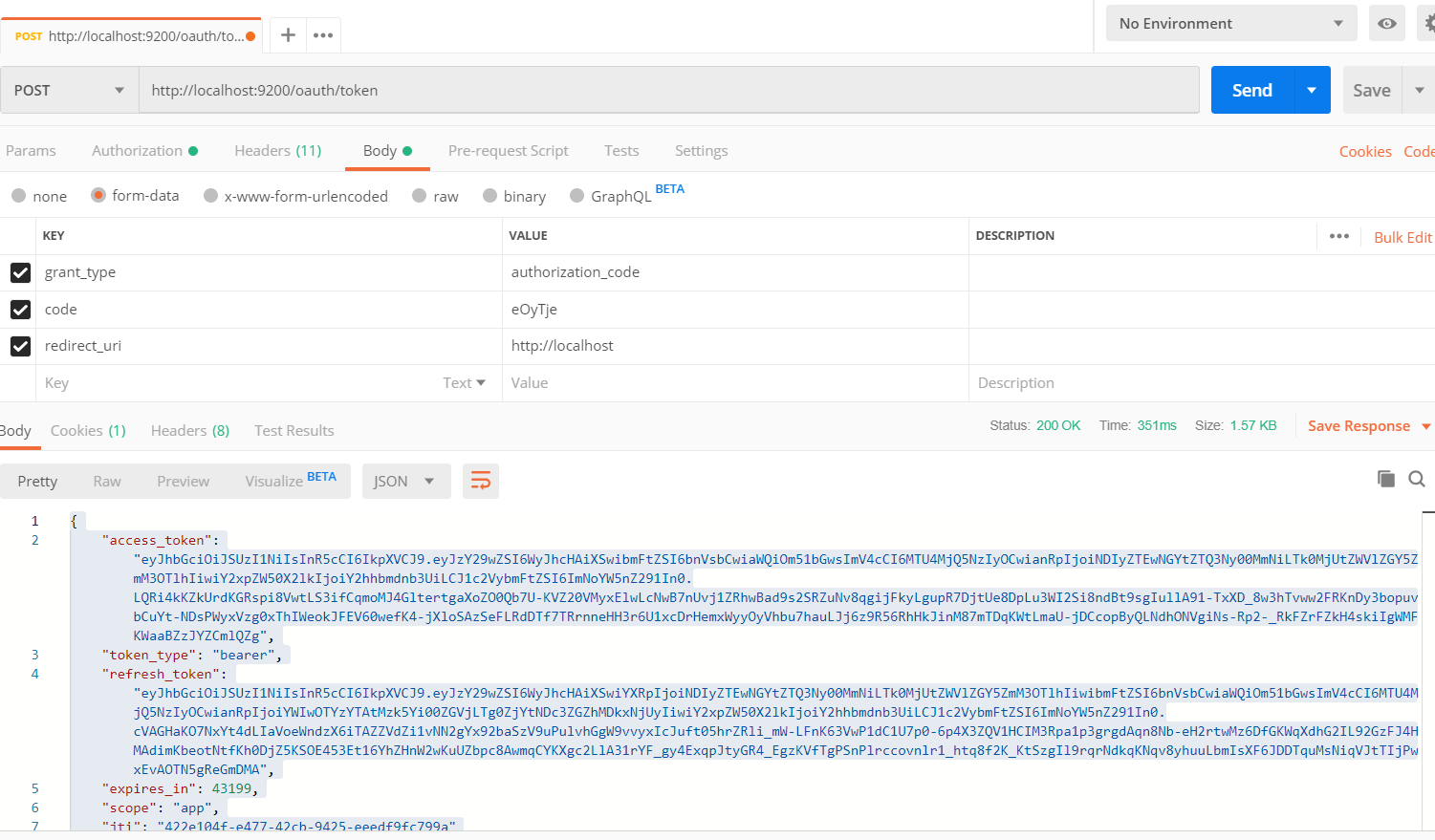Toggle line wrapping in the response viewer
The height and width of the screenshot is (840, 1435).
coord(481,481)
